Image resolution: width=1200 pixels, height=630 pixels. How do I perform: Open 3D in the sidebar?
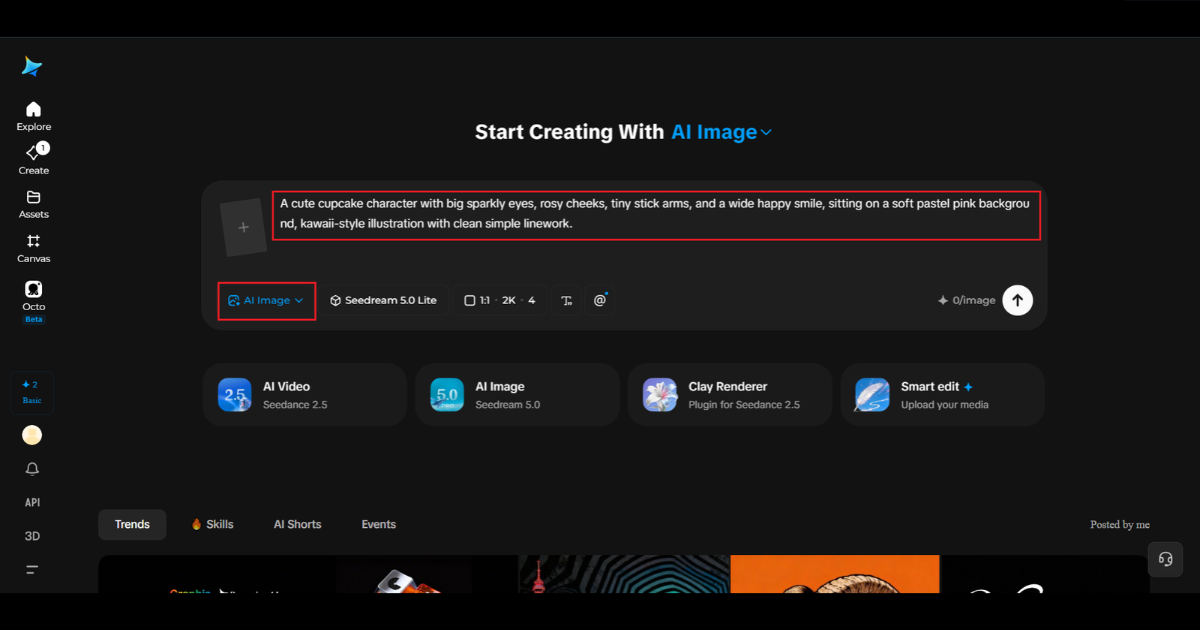pyautogui.click(x=32, y=536)
